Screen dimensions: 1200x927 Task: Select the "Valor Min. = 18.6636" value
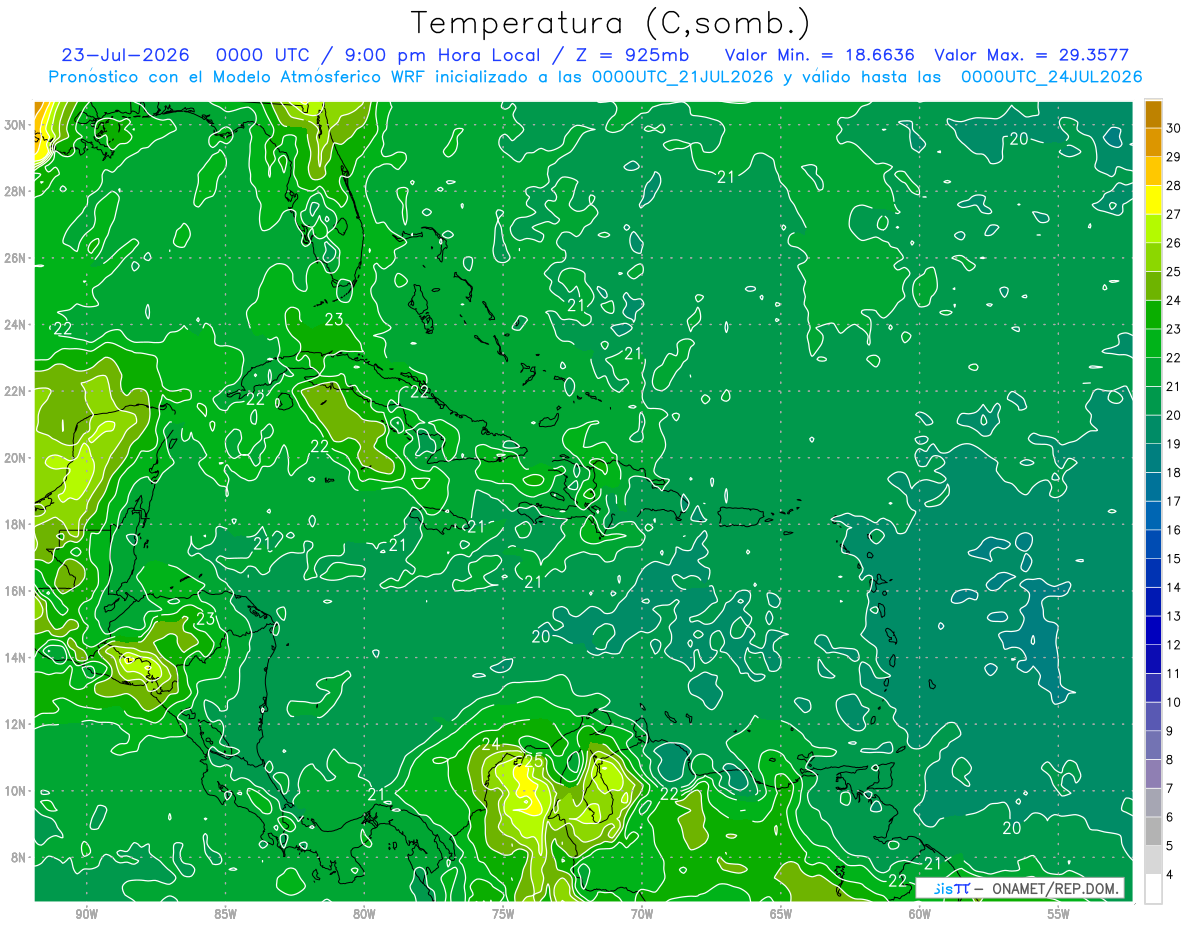click(x=819, y=55)
